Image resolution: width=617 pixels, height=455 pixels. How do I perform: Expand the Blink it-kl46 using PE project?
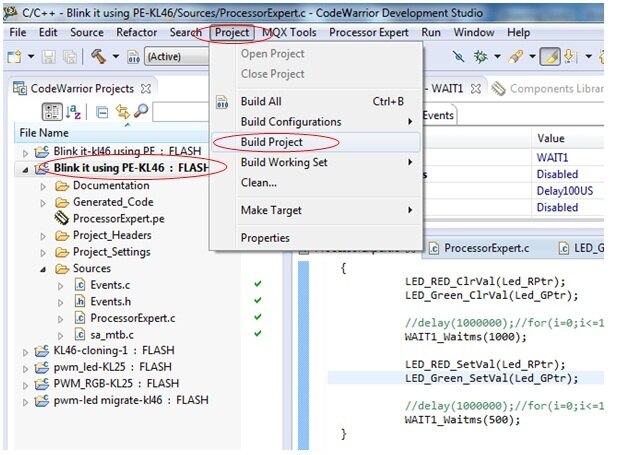(25, 153)
